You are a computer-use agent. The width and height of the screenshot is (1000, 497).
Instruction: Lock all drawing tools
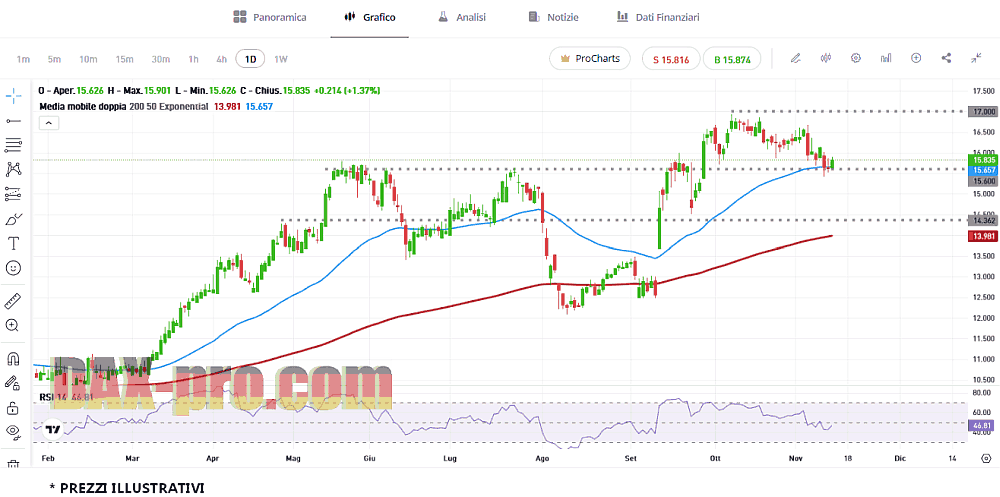[13, 406]
